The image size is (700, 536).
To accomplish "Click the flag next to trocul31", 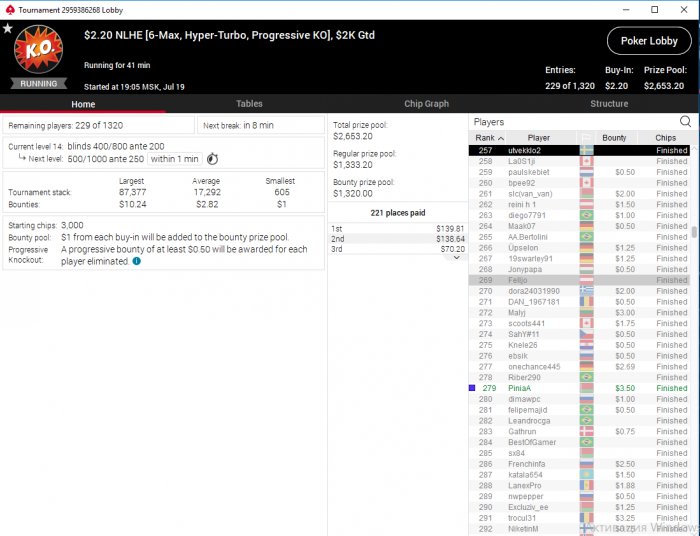I will coord(587,518).
